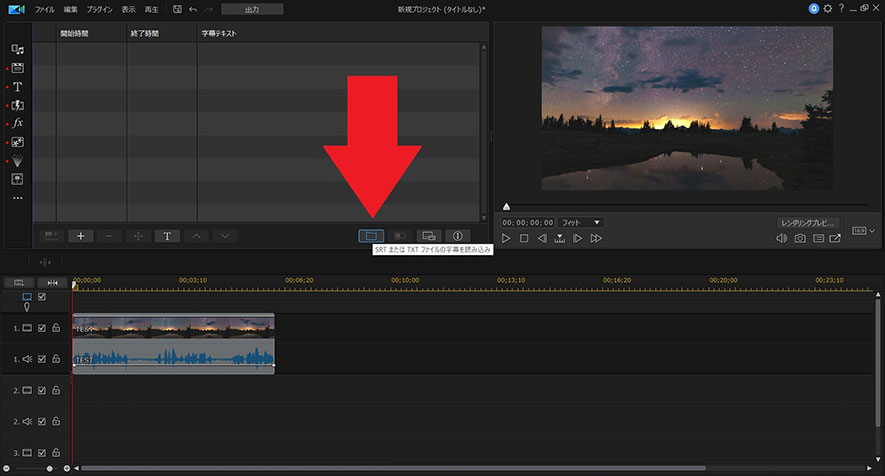Viewport: 885px width, 476px height.
Task: Toggle video track 1 enable checkbox
Action: tap(42, 328)
